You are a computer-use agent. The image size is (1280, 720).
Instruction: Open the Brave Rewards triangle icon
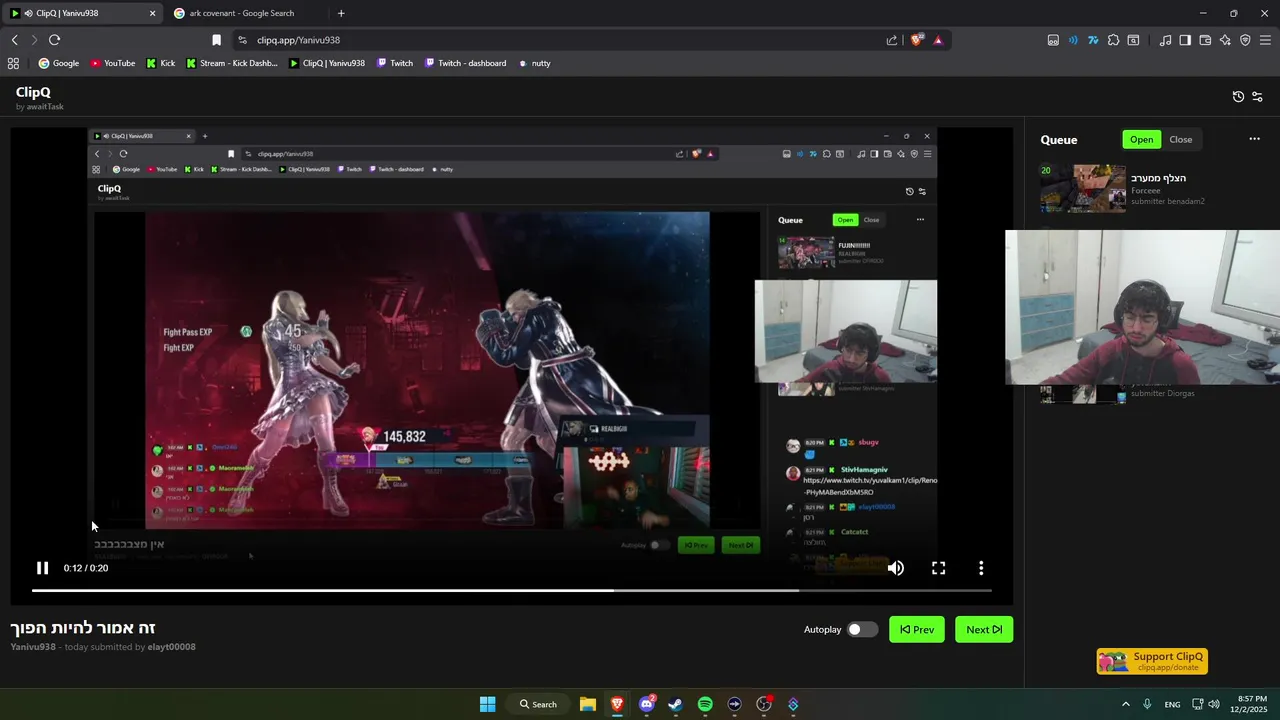938,40
